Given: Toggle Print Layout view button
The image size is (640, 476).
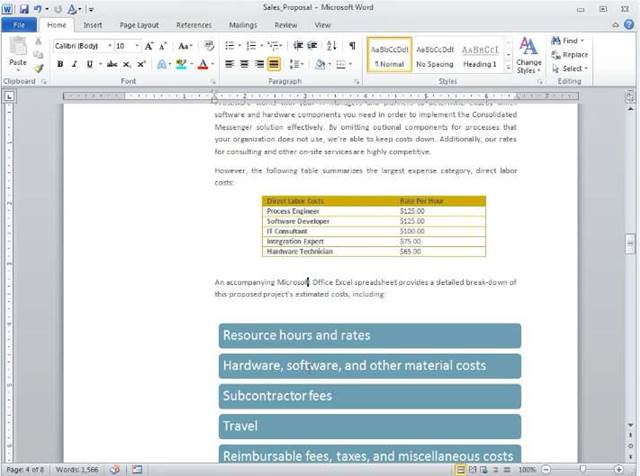Looking at the screenshot, I should 460,470.
